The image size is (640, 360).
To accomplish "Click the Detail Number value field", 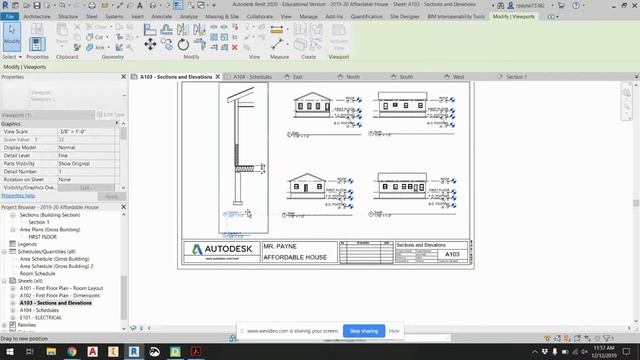I will coord(86,172).
